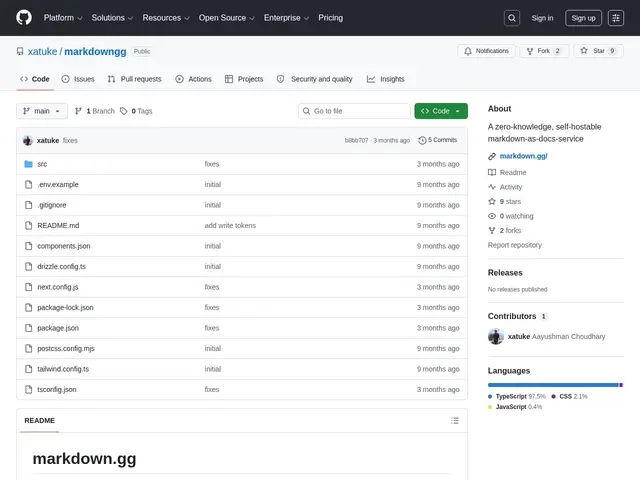Expand the Enterprise menu
Screen dimensions: 640x480
click(286, 18)
